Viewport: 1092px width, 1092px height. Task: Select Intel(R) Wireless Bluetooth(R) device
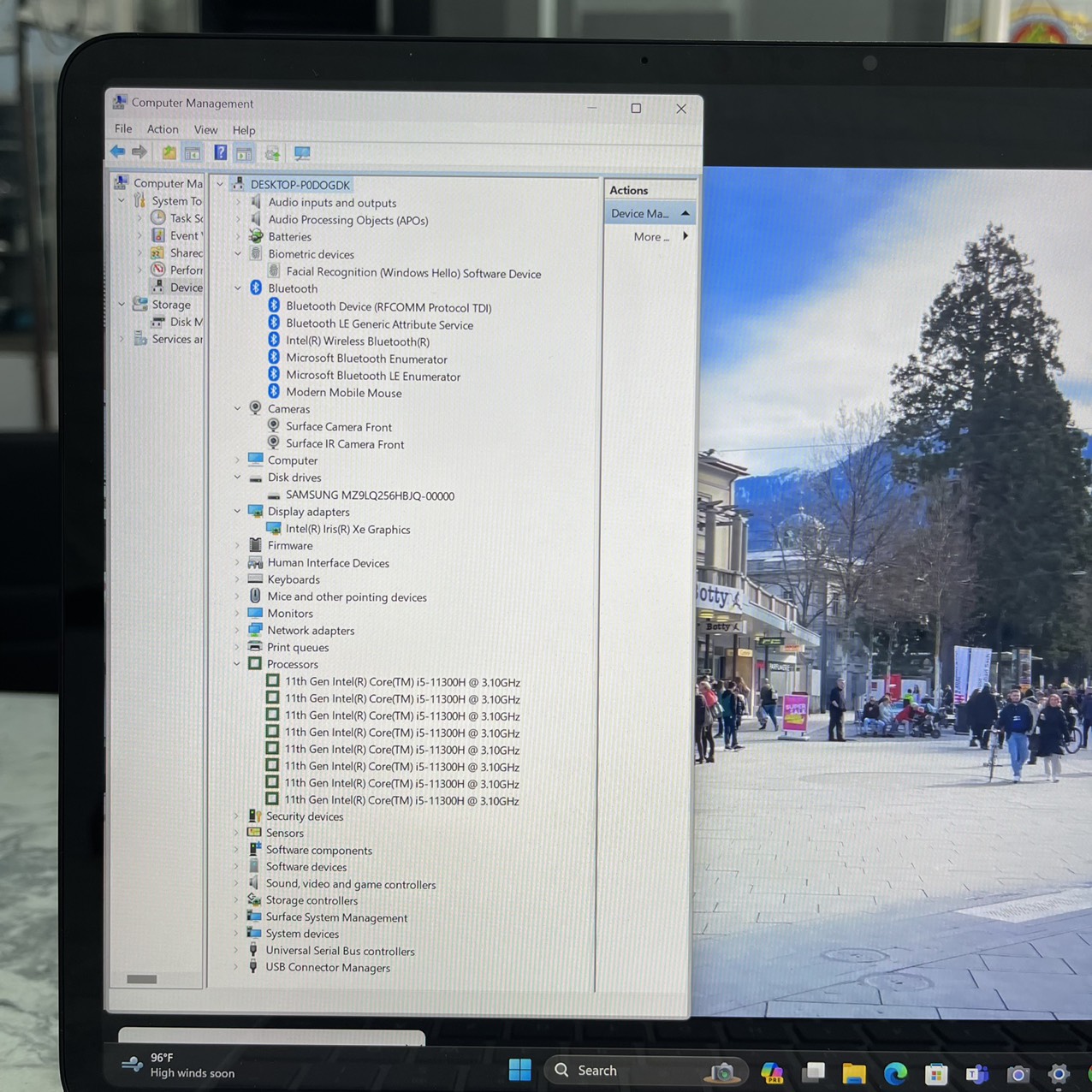coord(358,341)
